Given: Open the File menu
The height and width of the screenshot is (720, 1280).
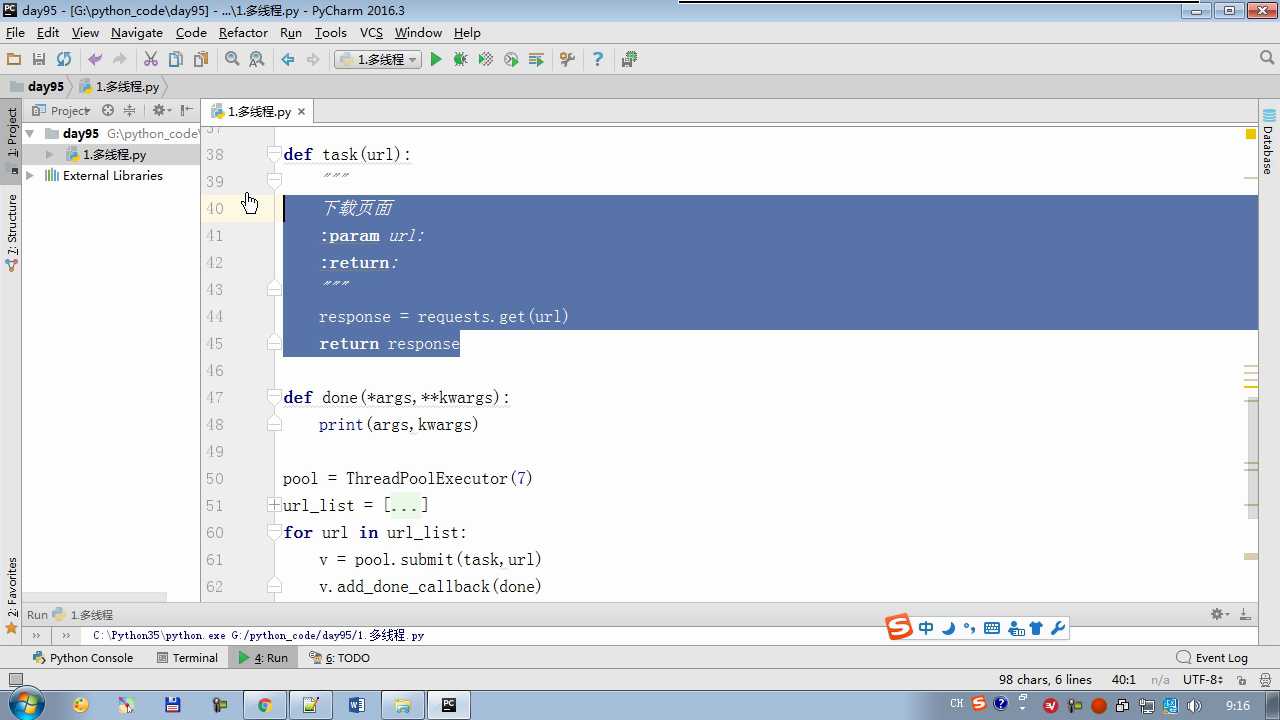Looking at the screenshot, I should (x=15, y=33).
